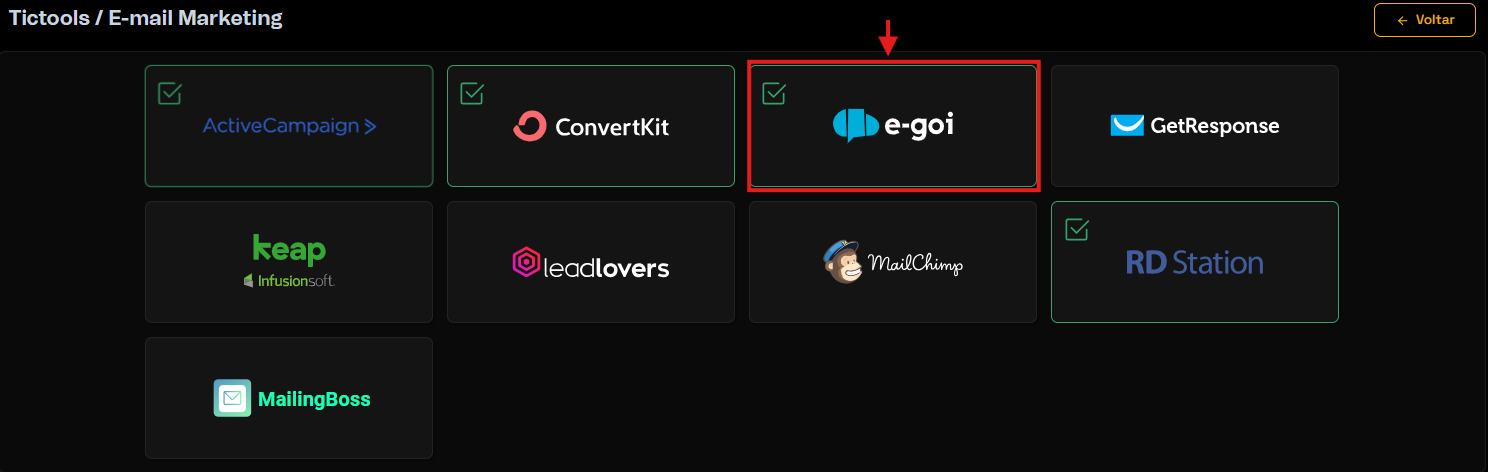
Task: Select the ConvertKit circular logo icon
Action: coord(530,126)
